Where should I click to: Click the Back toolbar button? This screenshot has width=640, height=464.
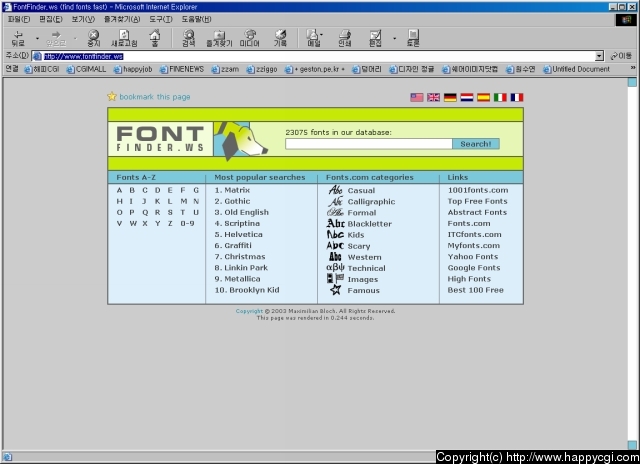pos(18,38)
